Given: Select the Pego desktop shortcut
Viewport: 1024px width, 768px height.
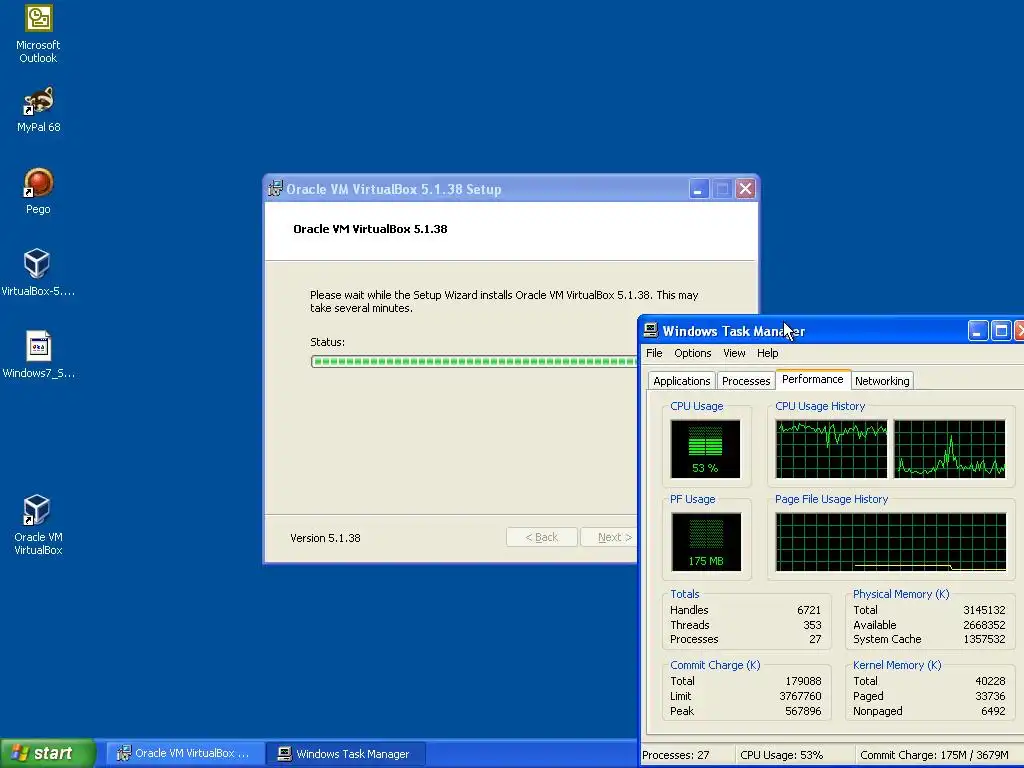Looking at the screenshot, I should point(39,191).
